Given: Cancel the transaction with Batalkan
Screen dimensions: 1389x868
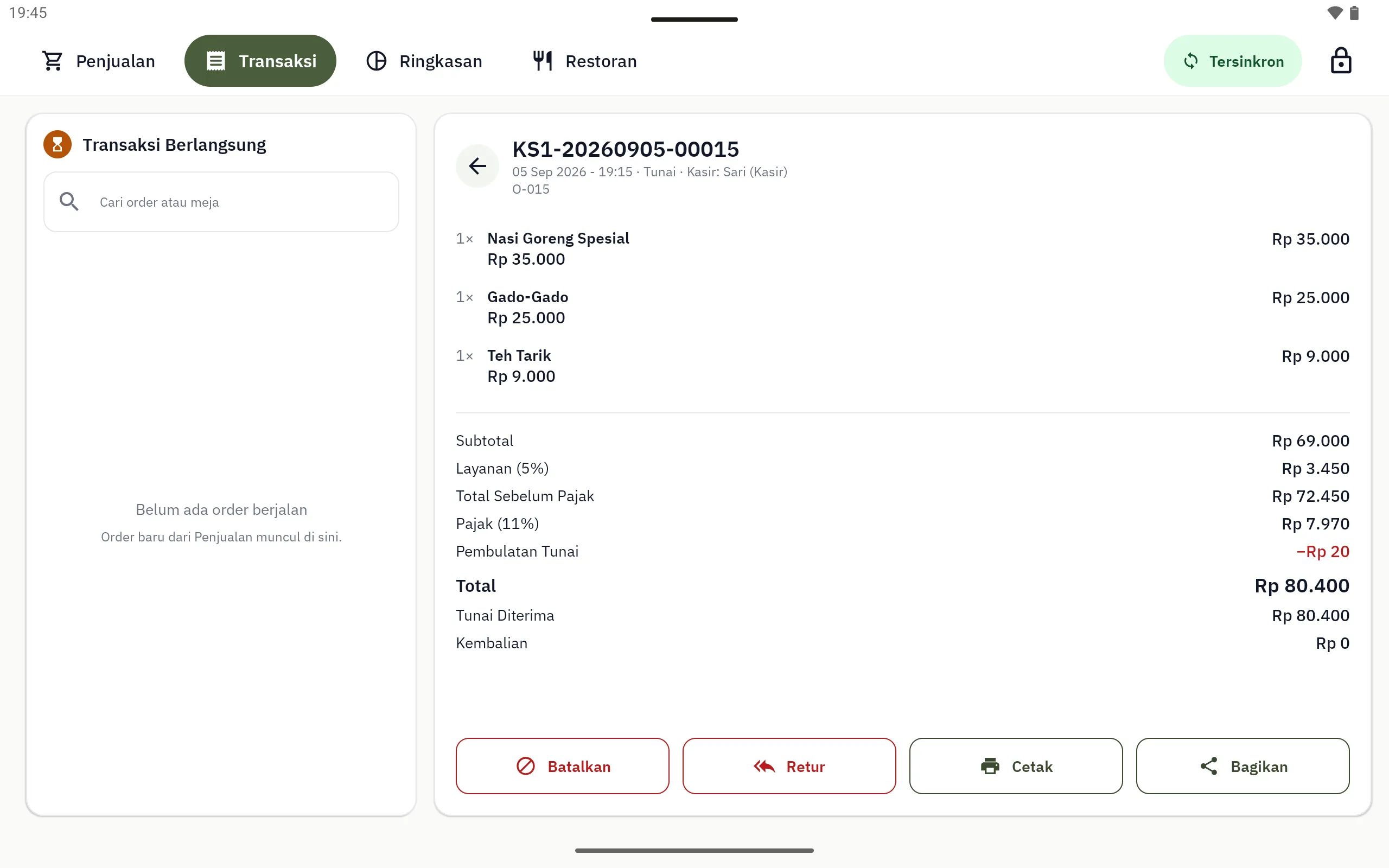Looking at the screenshot, I should tap(563, 766).
